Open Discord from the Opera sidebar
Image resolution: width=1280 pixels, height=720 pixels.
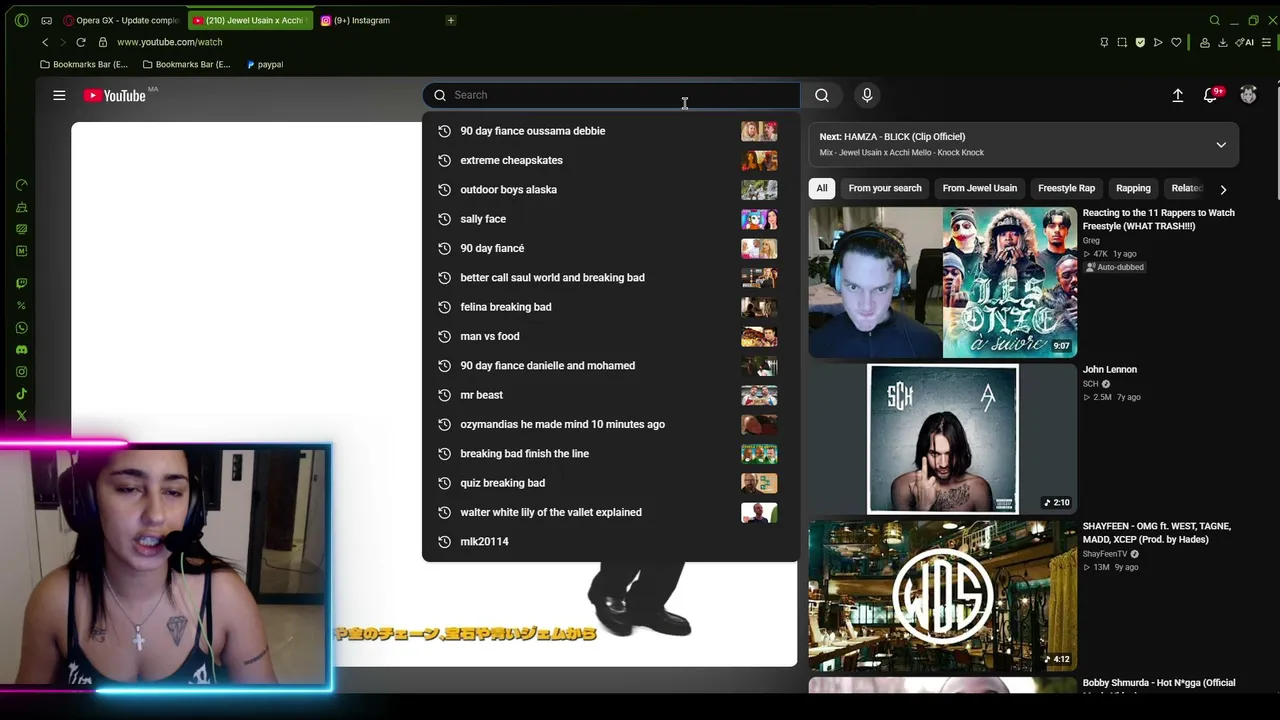(x=22, y=350)
